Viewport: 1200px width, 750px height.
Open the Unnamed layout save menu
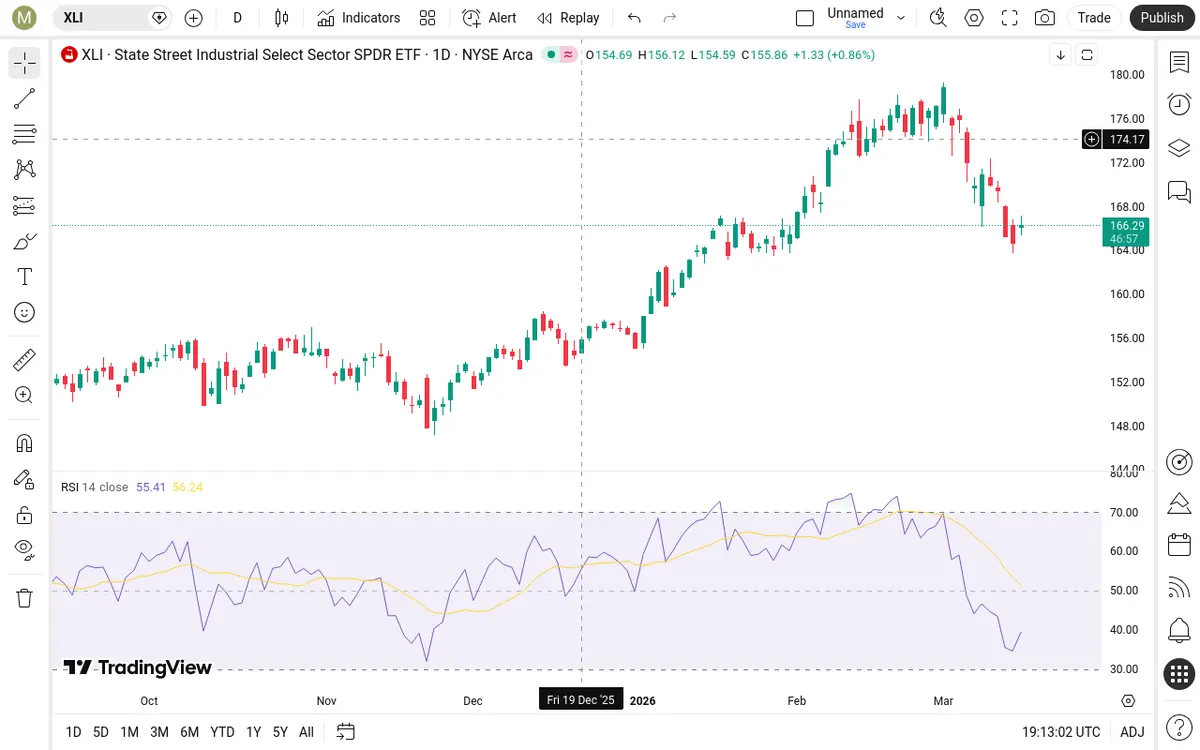click(866, 17)
